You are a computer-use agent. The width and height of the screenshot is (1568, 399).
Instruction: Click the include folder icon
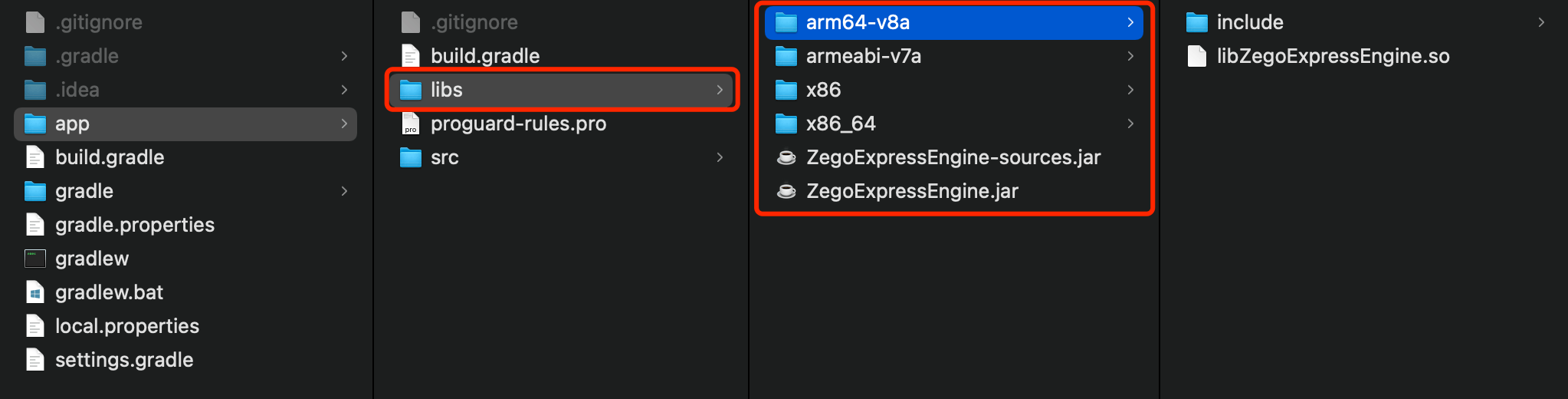pyautogui.click(x=1196, y=22)
